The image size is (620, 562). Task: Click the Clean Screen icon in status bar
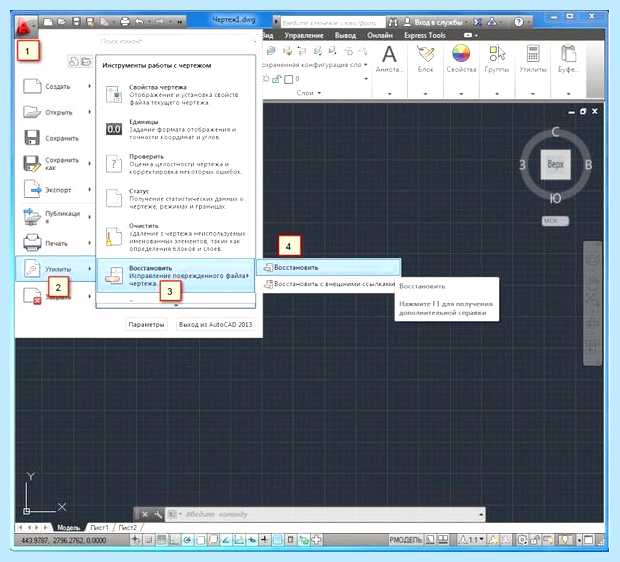tap(588, 539)
